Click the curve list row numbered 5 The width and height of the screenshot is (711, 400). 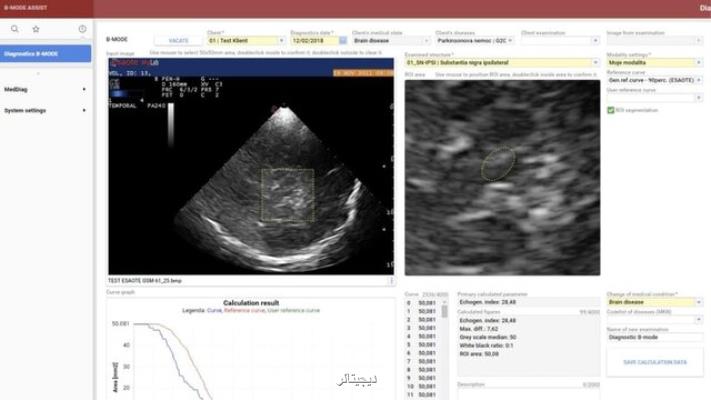pyautogui.click(x=422, y=345)
